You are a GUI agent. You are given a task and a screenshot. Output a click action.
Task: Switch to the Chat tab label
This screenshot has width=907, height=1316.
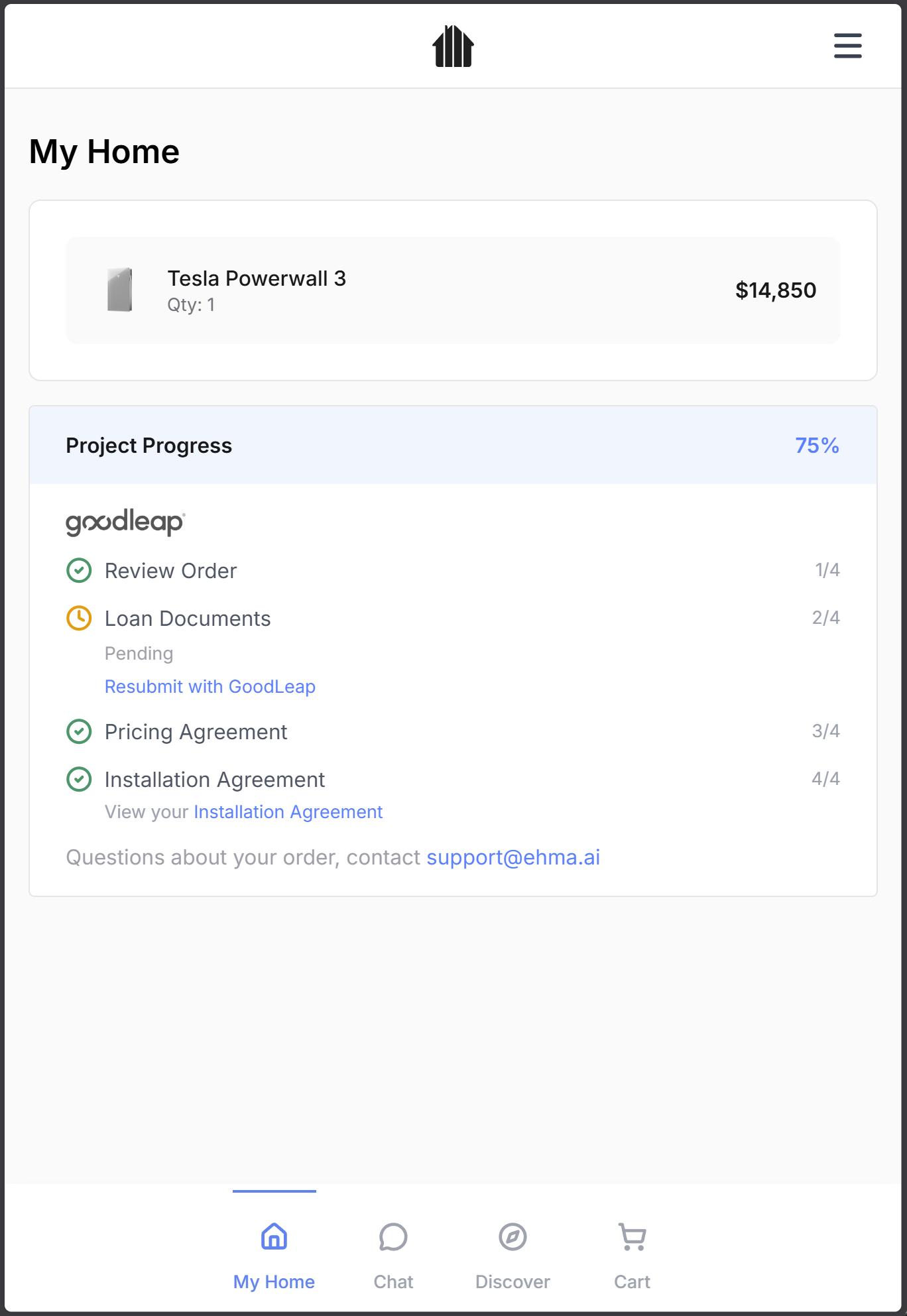coord(393,1282)
